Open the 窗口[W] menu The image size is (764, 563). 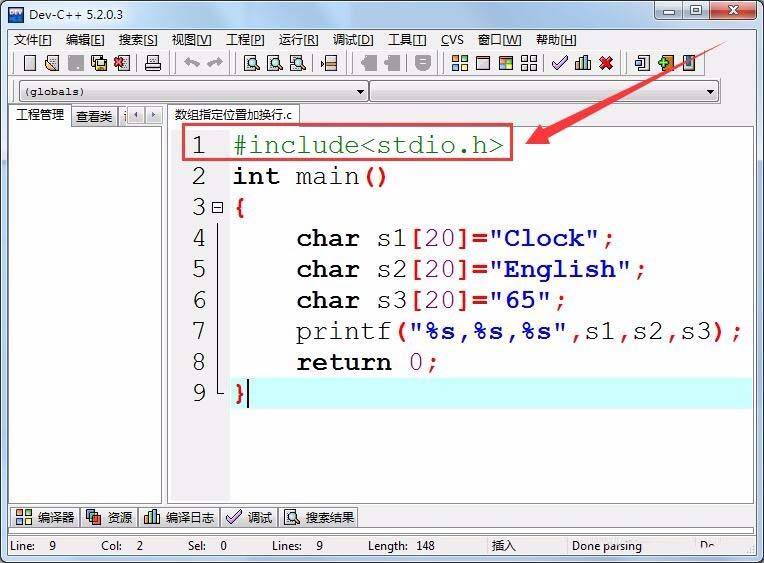pos(499,40)
